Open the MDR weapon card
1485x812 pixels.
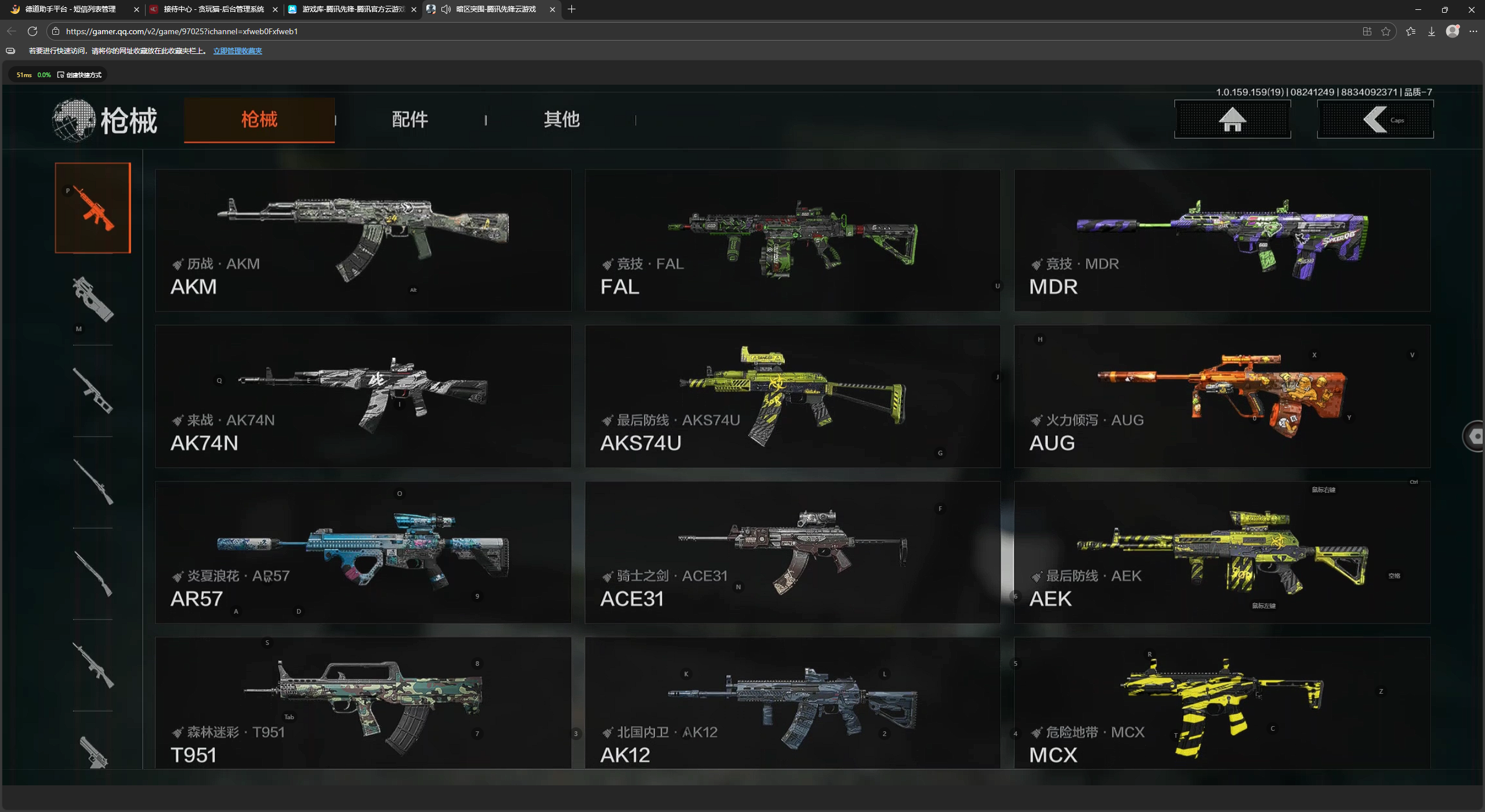click(x=1222, y=240)
